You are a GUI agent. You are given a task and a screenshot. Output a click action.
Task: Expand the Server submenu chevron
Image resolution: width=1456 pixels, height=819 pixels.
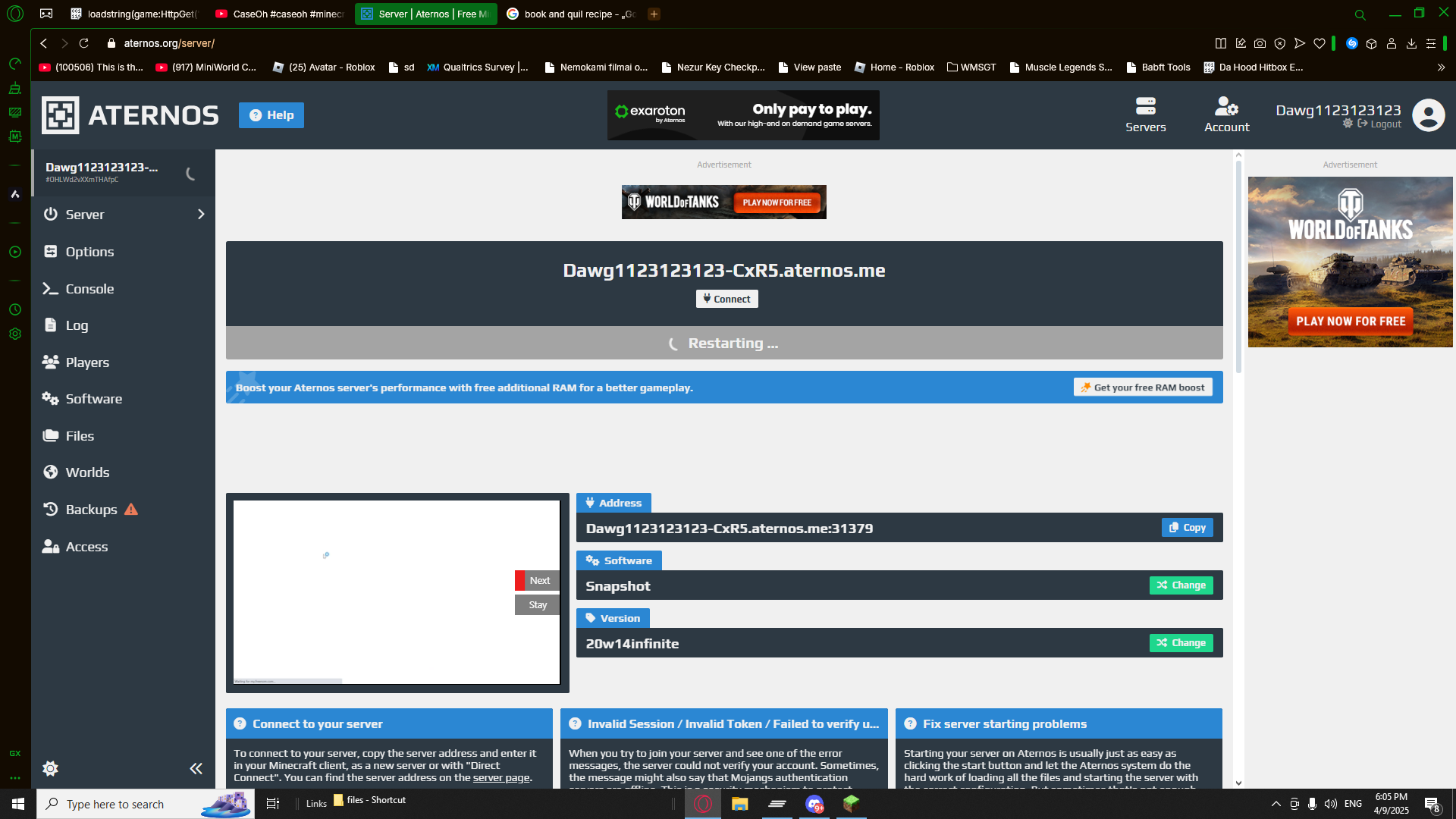point(201,215)
